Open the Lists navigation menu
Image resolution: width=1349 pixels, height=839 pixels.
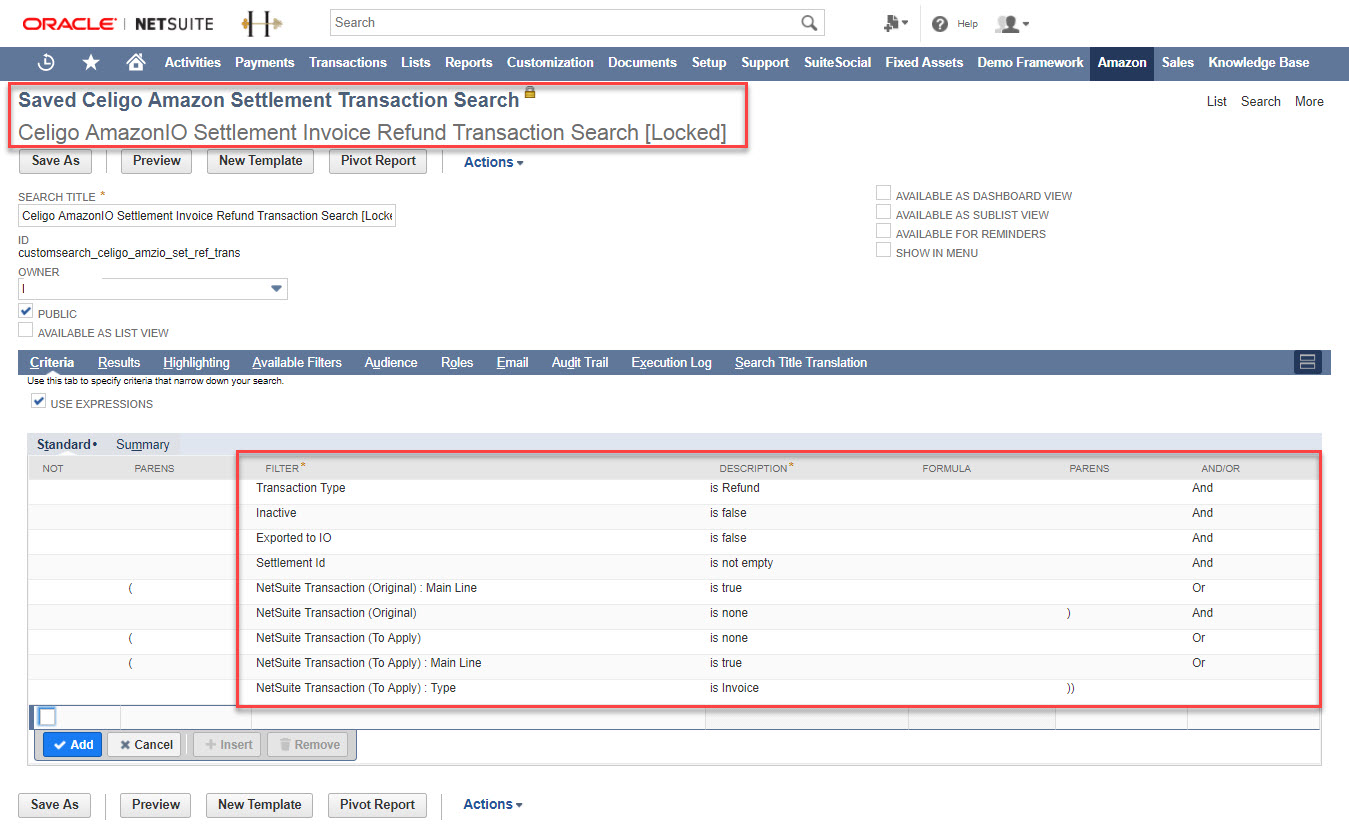tap(415, 62)
